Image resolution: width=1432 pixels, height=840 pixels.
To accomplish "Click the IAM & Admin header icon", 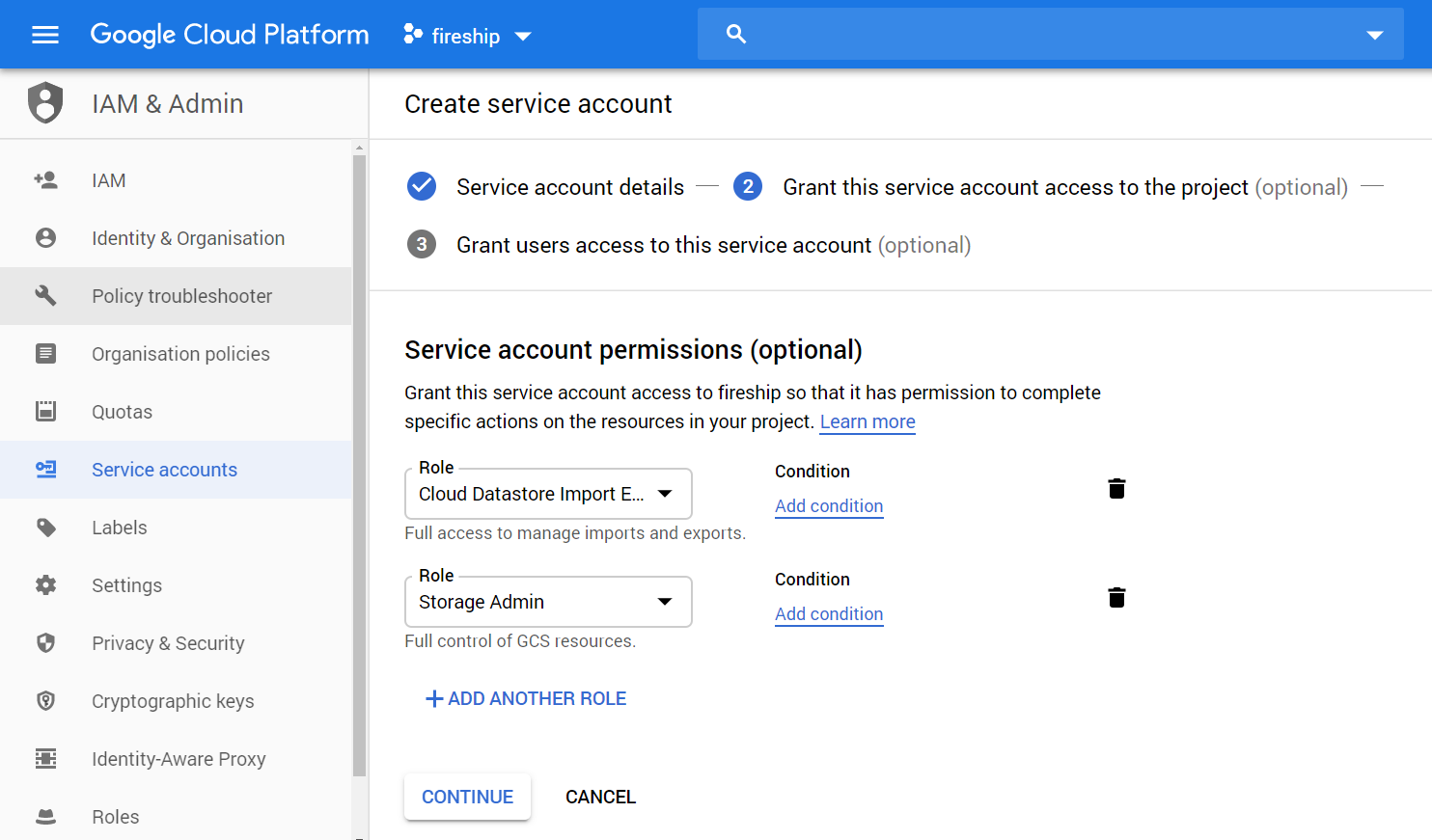I will point(45,103).
